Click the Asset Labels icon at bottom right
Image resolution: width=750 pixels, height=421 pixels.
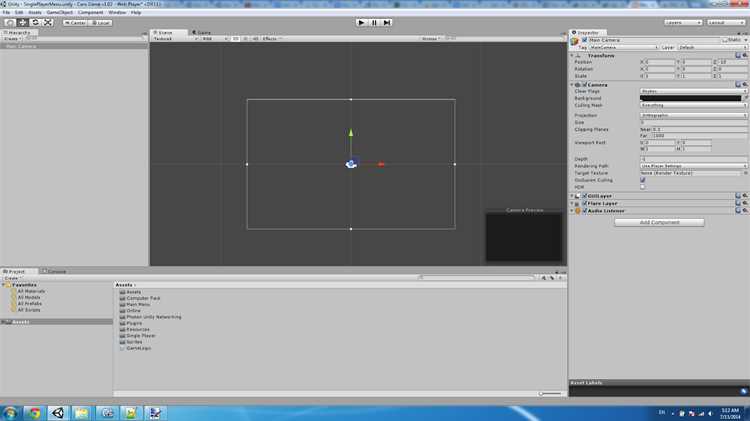743,391
